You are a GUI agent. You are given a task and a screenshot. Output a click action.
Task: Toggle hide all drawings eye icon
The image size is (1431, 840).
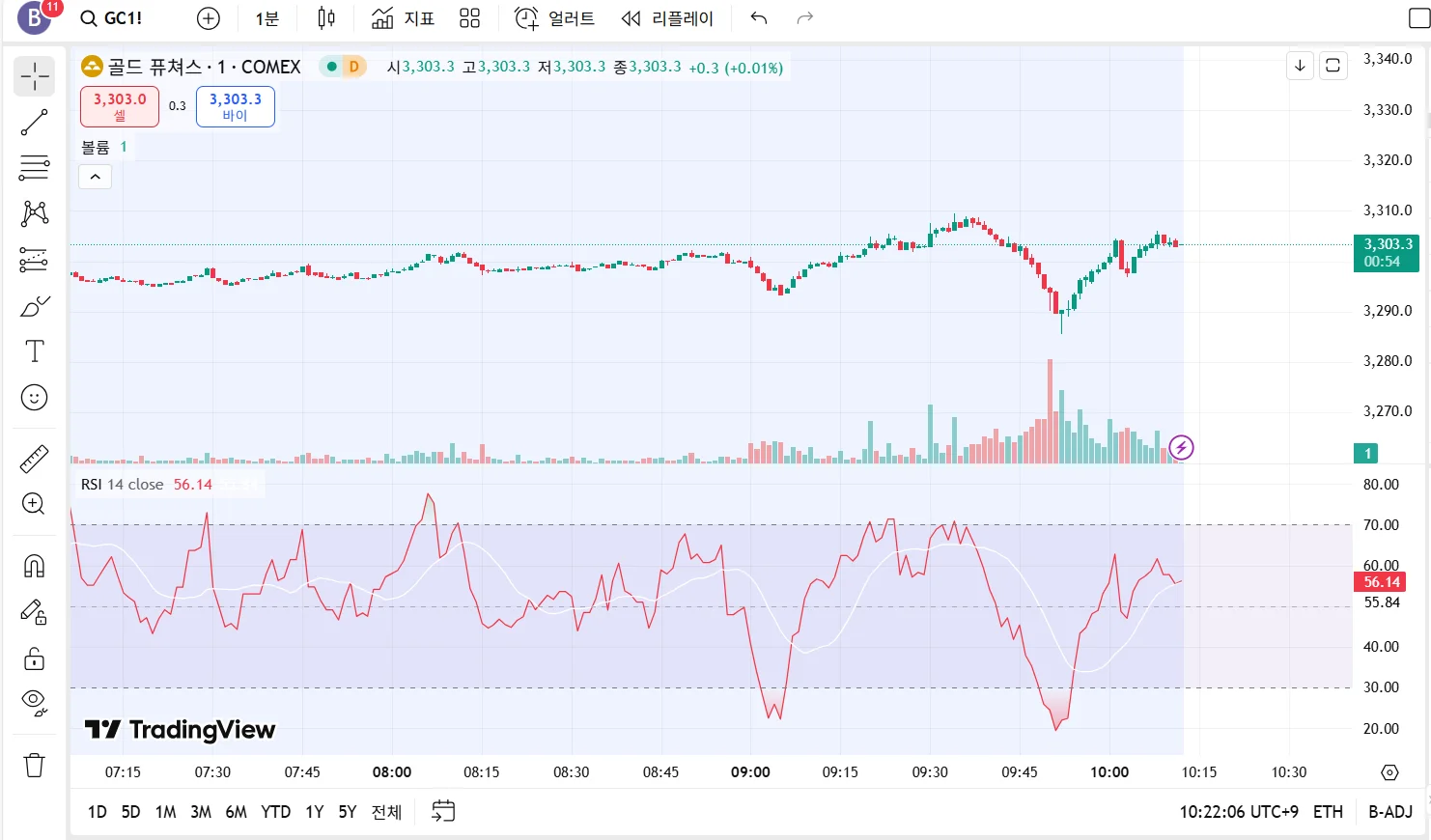[x=35, y=703]
